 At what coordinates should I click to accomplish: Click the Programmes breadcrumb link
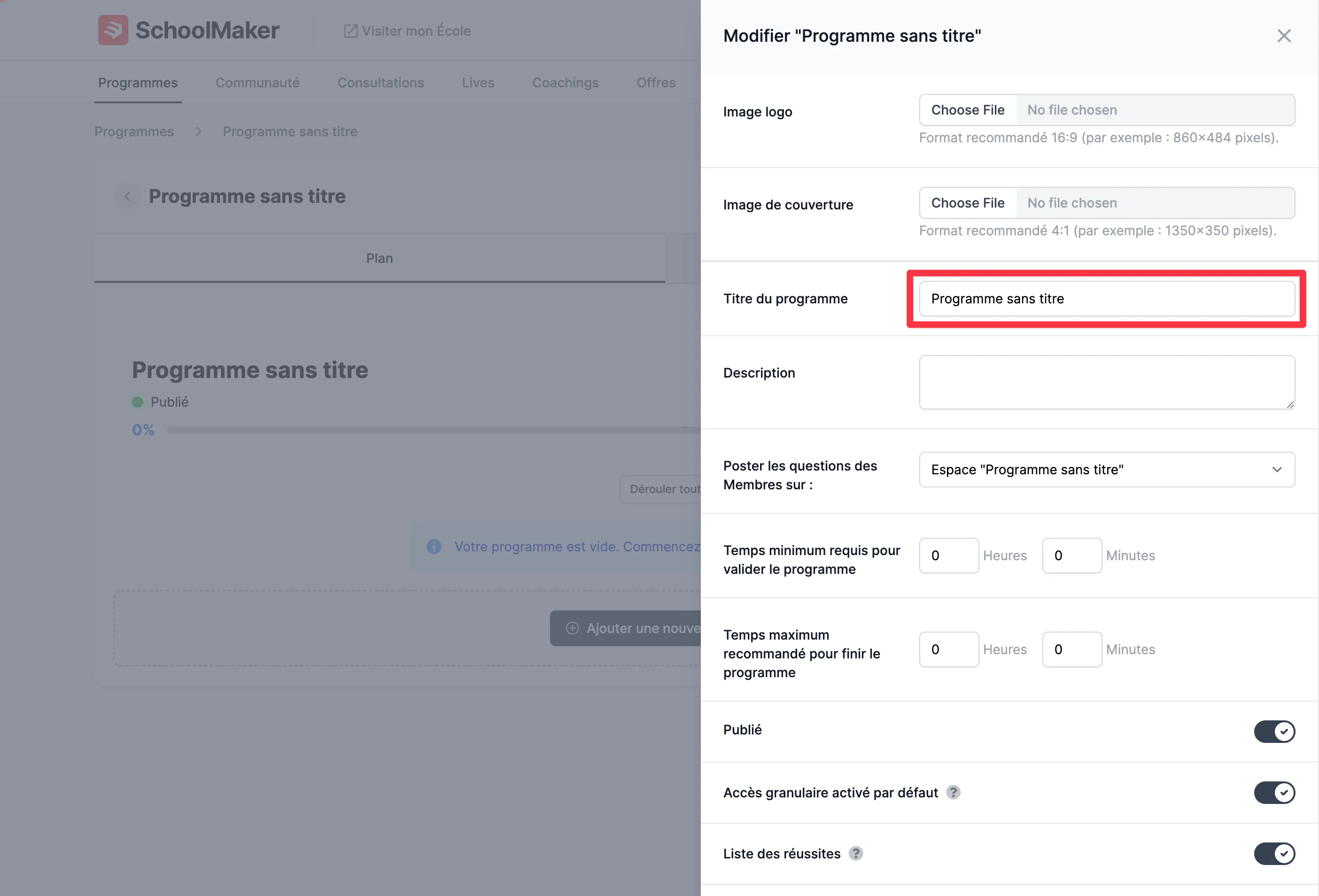point(134,131)
